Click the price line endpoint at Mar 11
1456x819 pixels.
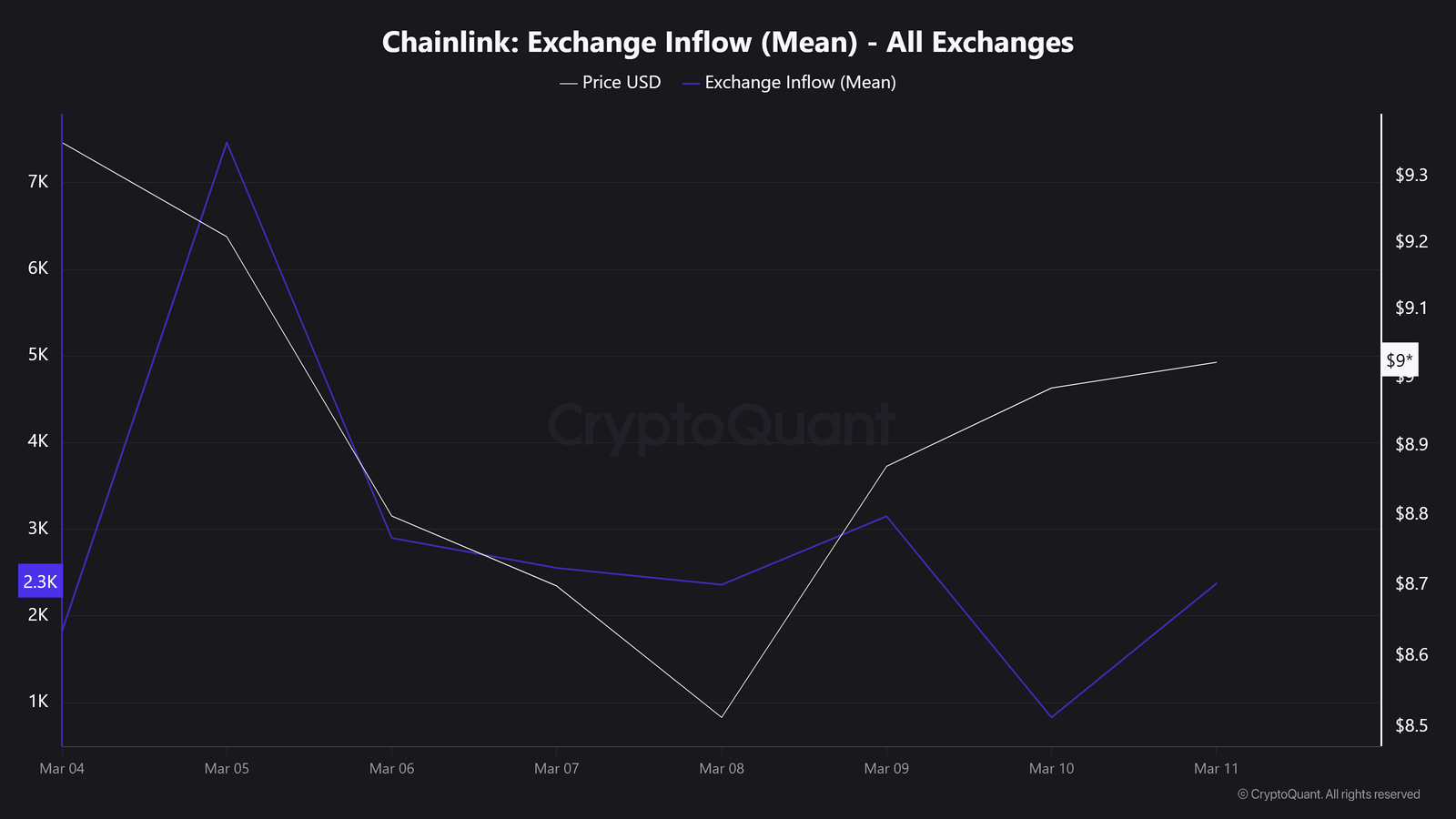(1217, 362)
